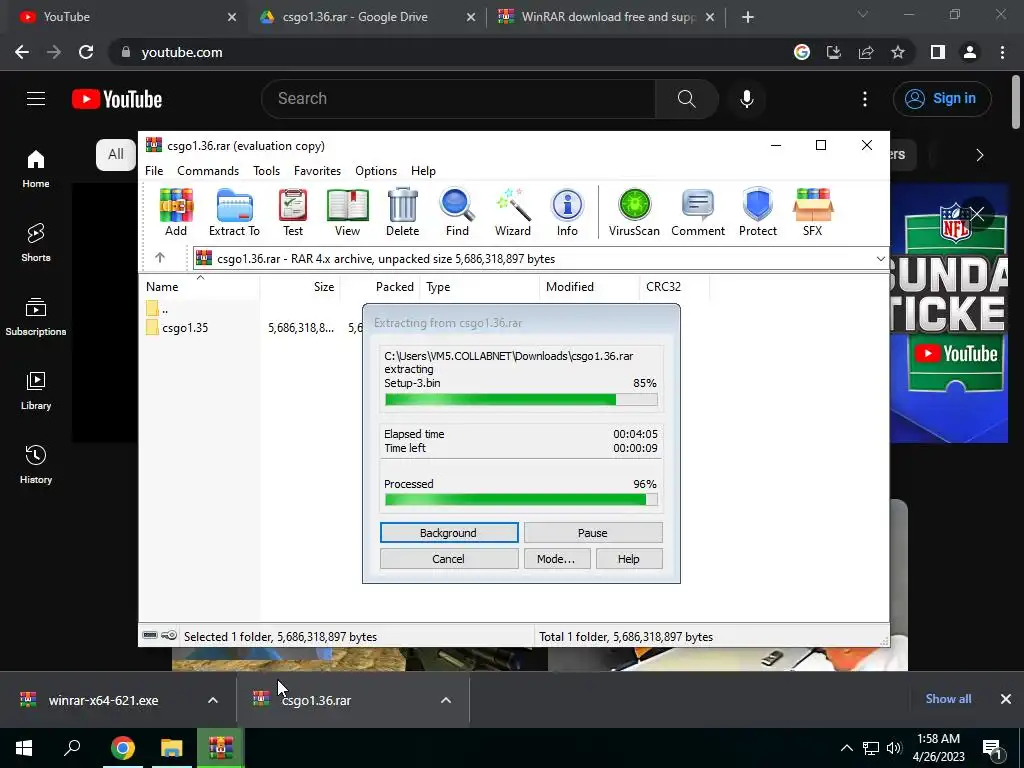Open the View toolbar icon
1024x768 pixels.
[x=347, y=212]
